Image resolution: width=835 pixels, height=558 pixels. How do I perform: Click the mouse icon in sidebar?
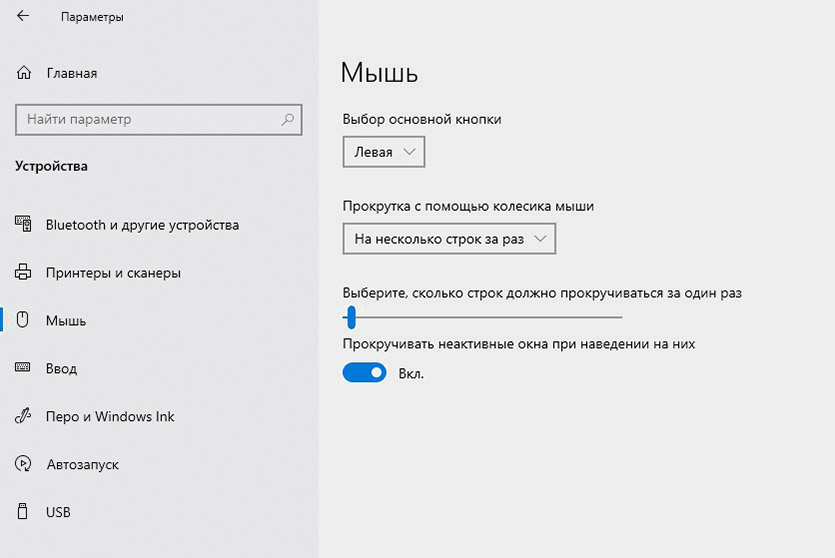click(x=24, y=321)
